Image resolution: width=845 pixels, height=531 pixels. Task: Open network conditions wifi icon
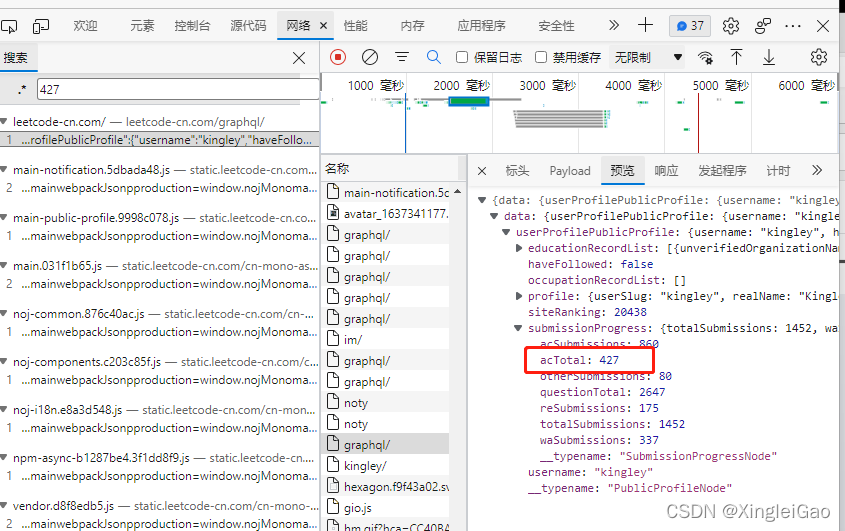pyautogui.click(x=705, y=57)
